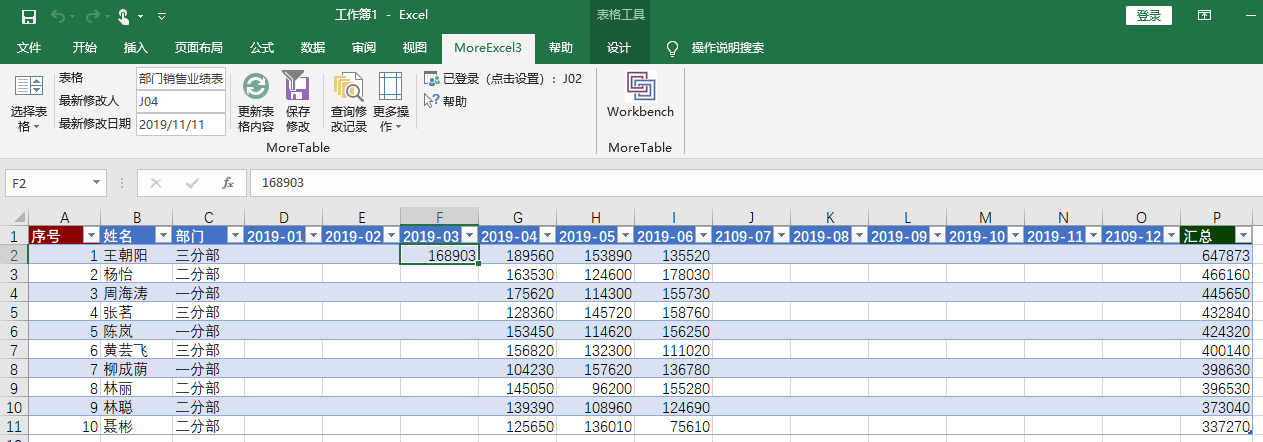Image resolution: width=1263 pixels, height=442 pixels.
Task: Switch to the 公式 tab
Action: tap(262, 48)
